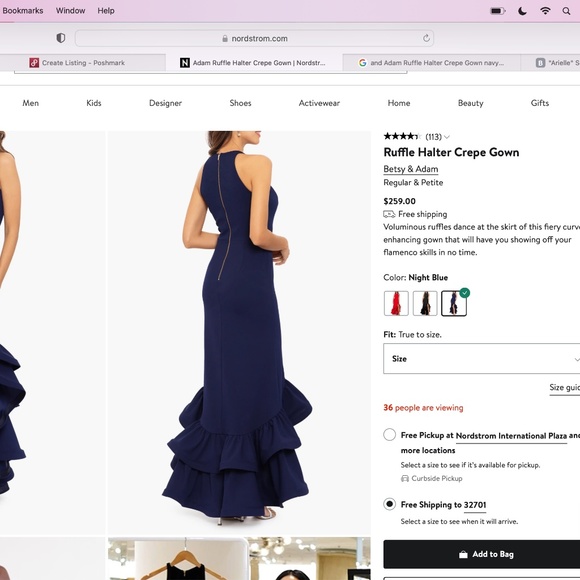Switch to the Nordstrom Ruffle Halter Crepe Gown tab
Image resolution: width=580 pixels, height=580 pixels.
254,63
